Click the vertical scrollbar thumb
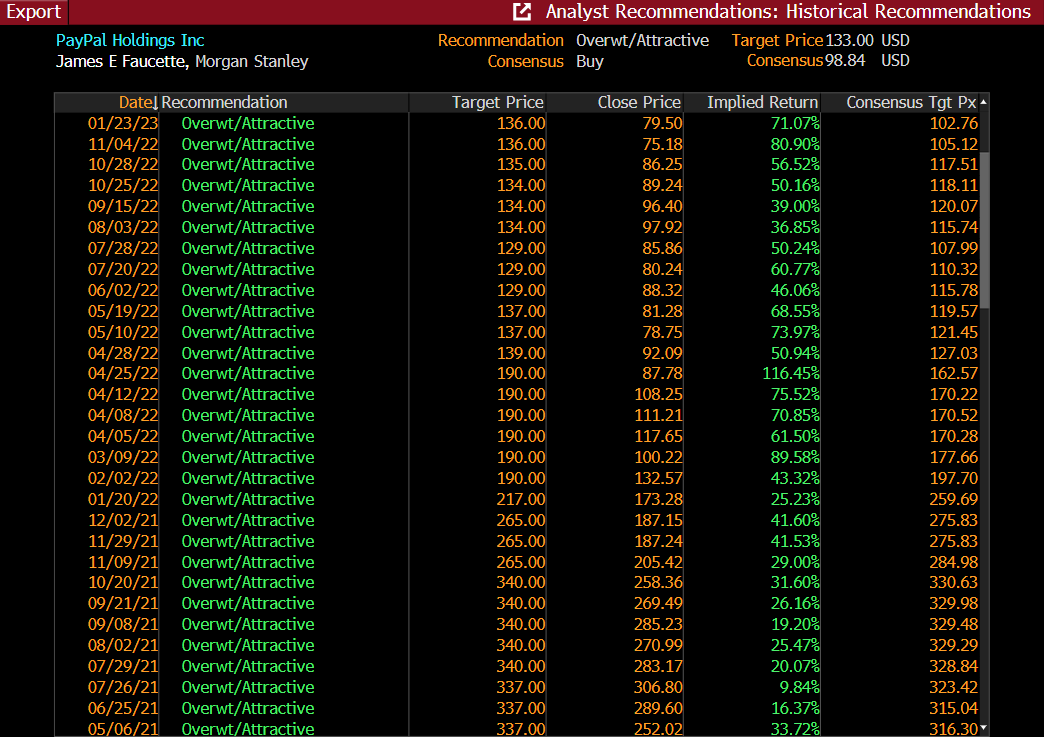Viewport: 1044px width, 737px height. [984, 230]
